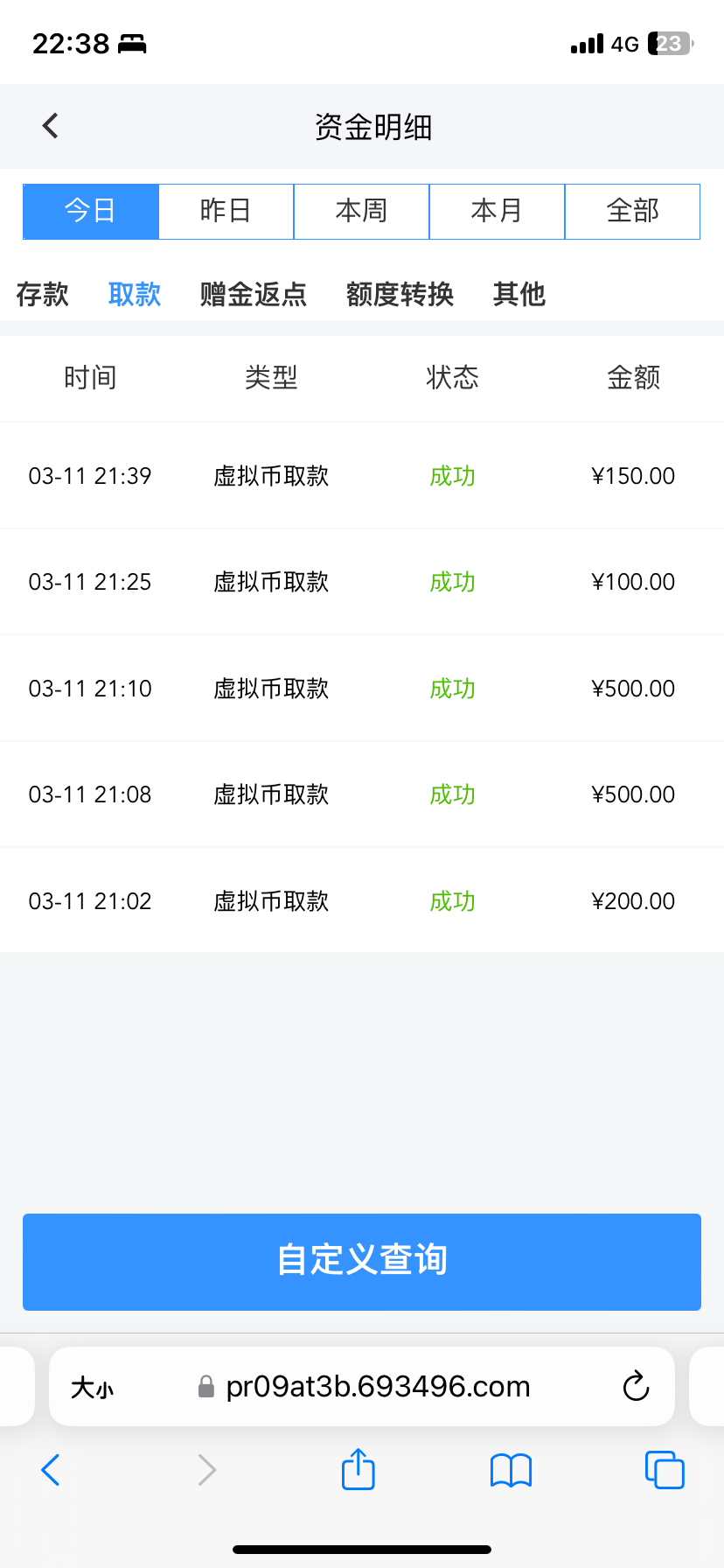The image size is (724, 1568).
Task: Open the 存款 category tab
Action: tap(42, 294)
